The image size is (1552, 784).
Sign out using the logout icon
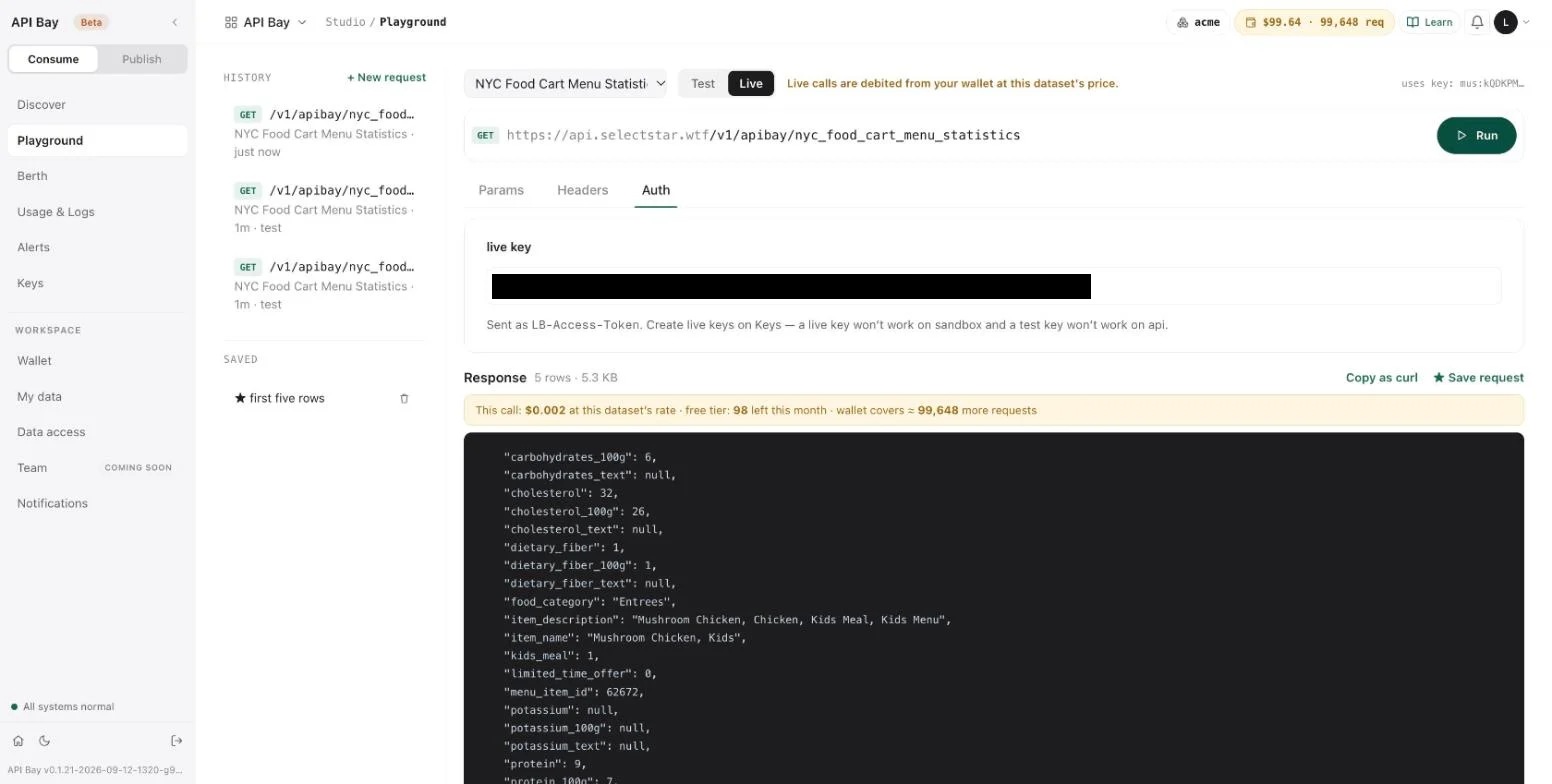[x=177, y=741]
